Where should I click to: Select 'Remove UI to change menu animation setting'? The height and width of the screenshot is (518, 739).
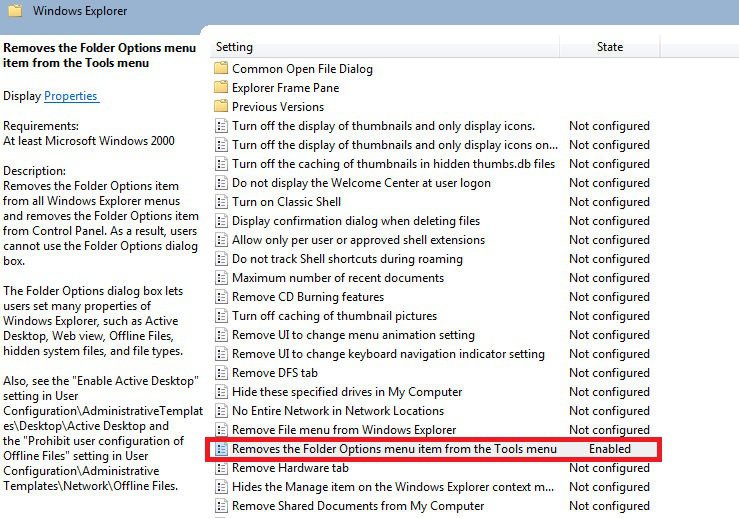[x=353, y=335]
